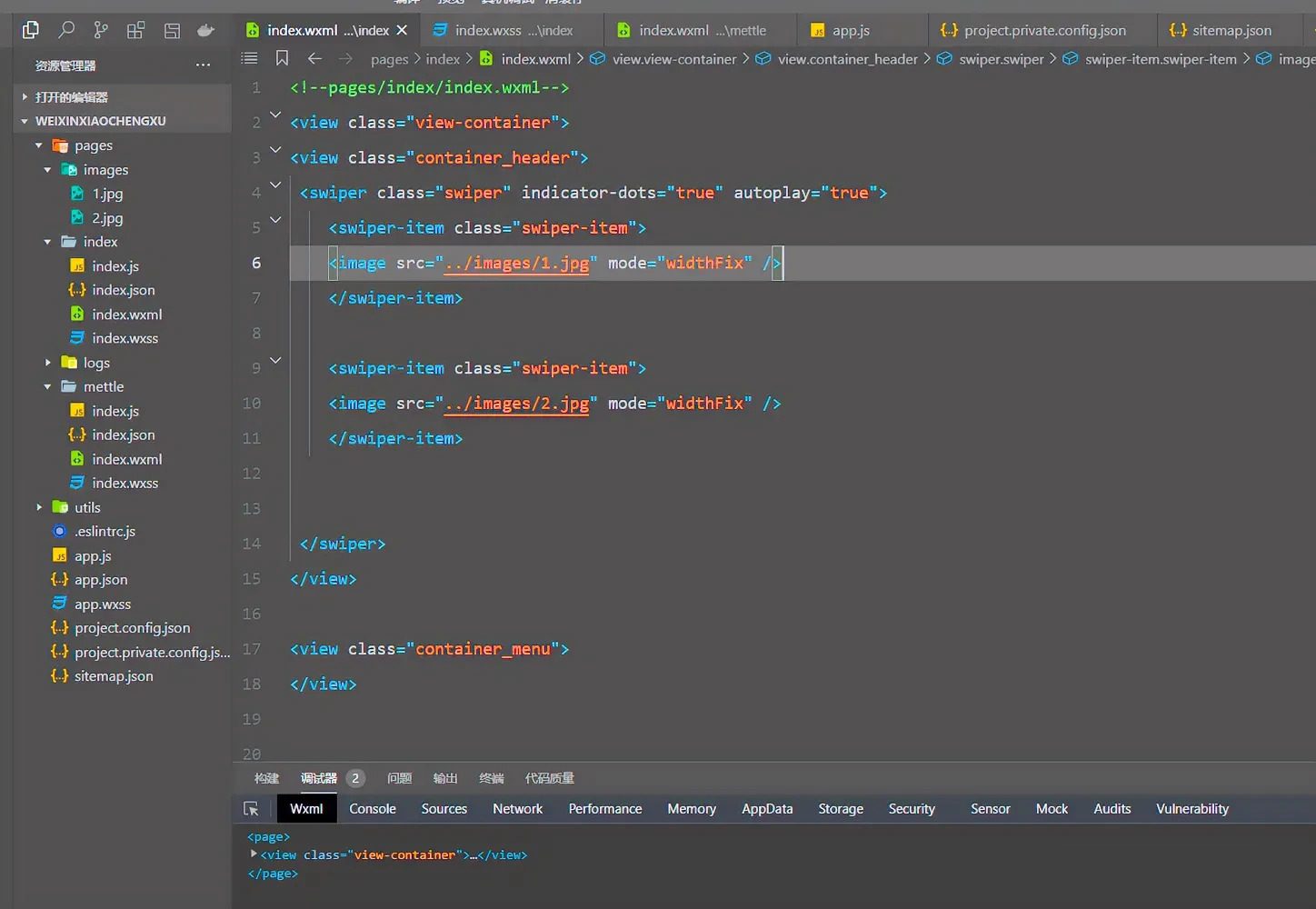Click the ../images/1.jpg path link in code
Image resolution: width=1316 pixels, height=909 pixels.
pos(516,264)
